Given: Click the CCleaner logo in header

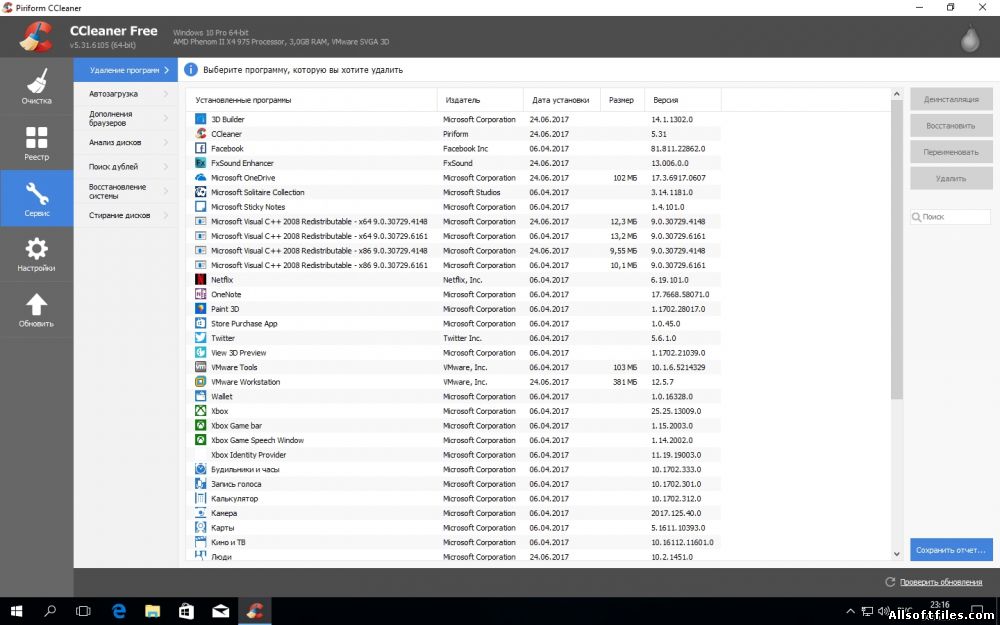Looking at the screenshot, I should pyautogui.click(x=36, y=36).
